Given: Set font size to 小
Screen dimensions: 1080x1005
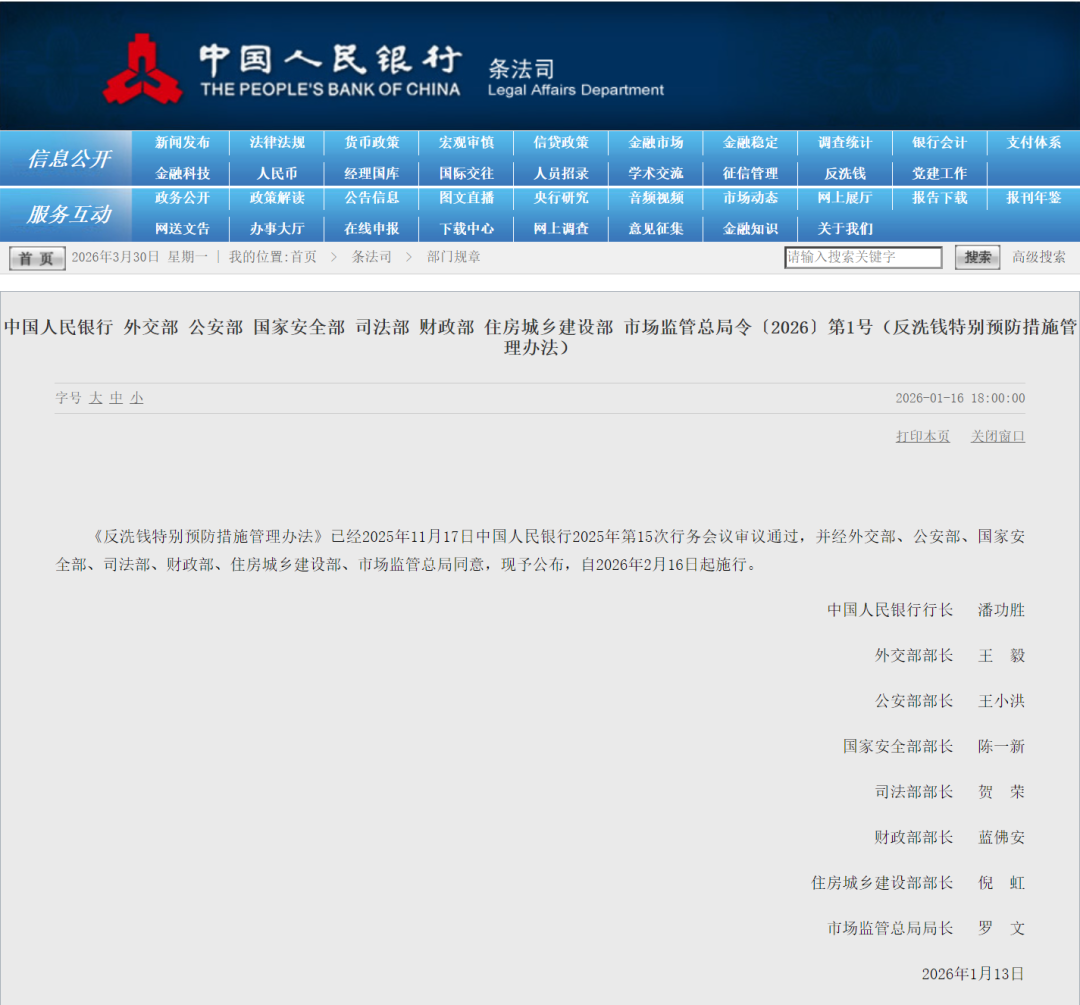Looking at the screenshot, I should coord(136,398).
